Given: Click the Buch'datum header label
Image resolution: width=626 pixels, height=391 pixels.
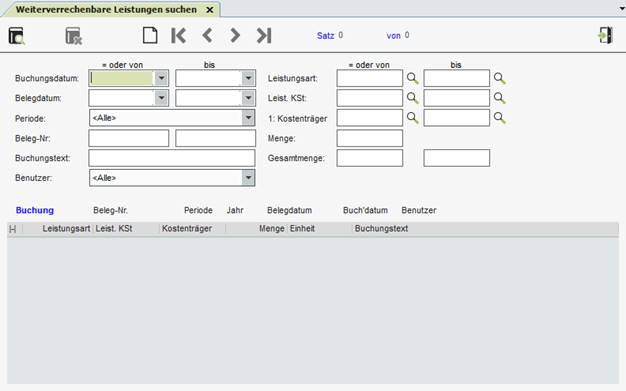Looking at the screenshot, I should pyautogui.click(x=365, y=210).
